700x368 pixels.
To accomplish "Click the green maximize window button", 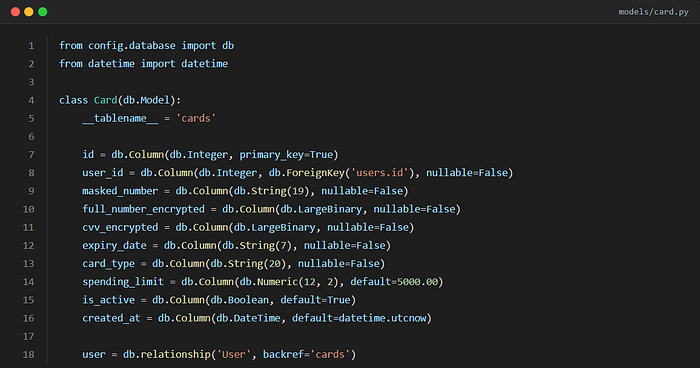I will tap(42, 12).
